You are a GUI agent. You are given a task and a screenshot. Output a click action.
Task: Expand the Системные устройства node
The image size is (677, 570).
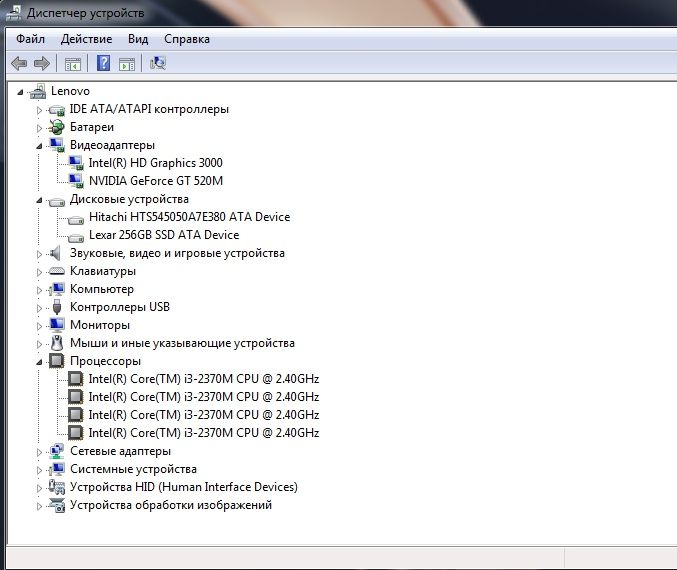coord(39,470)
